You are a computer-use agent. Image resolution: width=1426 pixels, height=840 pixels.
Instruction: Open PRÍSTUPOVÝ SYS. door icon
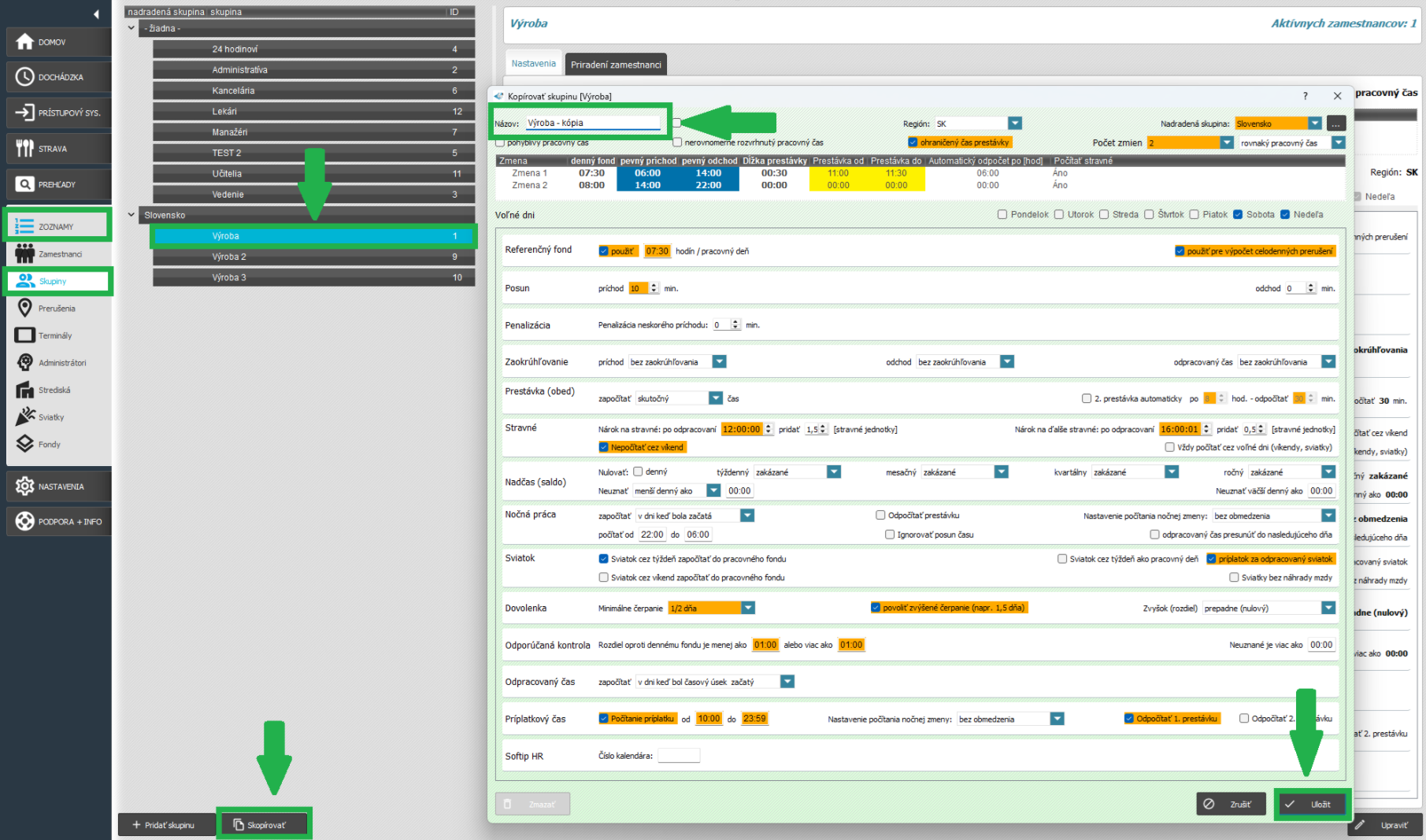tap(25, 113)
